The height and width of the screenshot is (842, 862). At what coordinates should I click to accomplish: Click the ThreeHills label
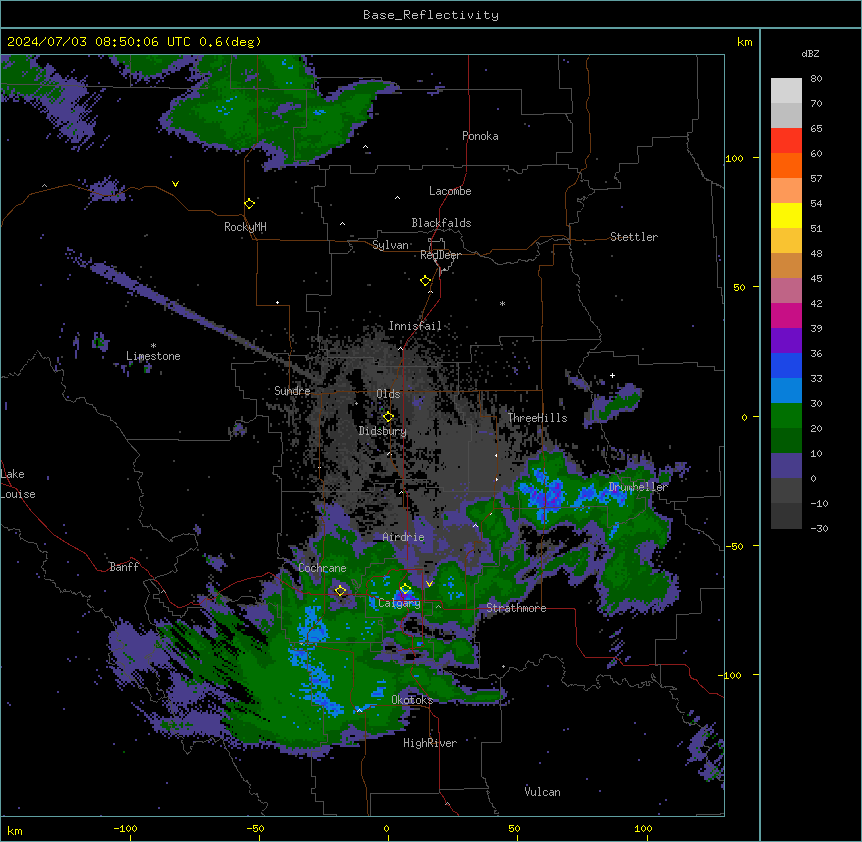[x=537, y=418]
